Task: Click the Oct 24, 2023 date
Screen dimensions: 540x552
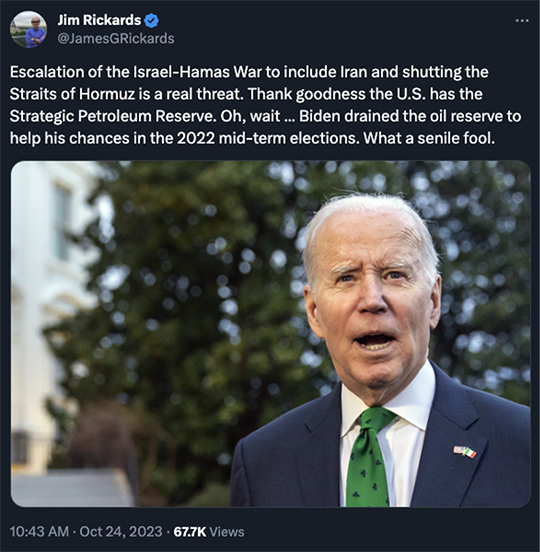Action: click(121, 532)
